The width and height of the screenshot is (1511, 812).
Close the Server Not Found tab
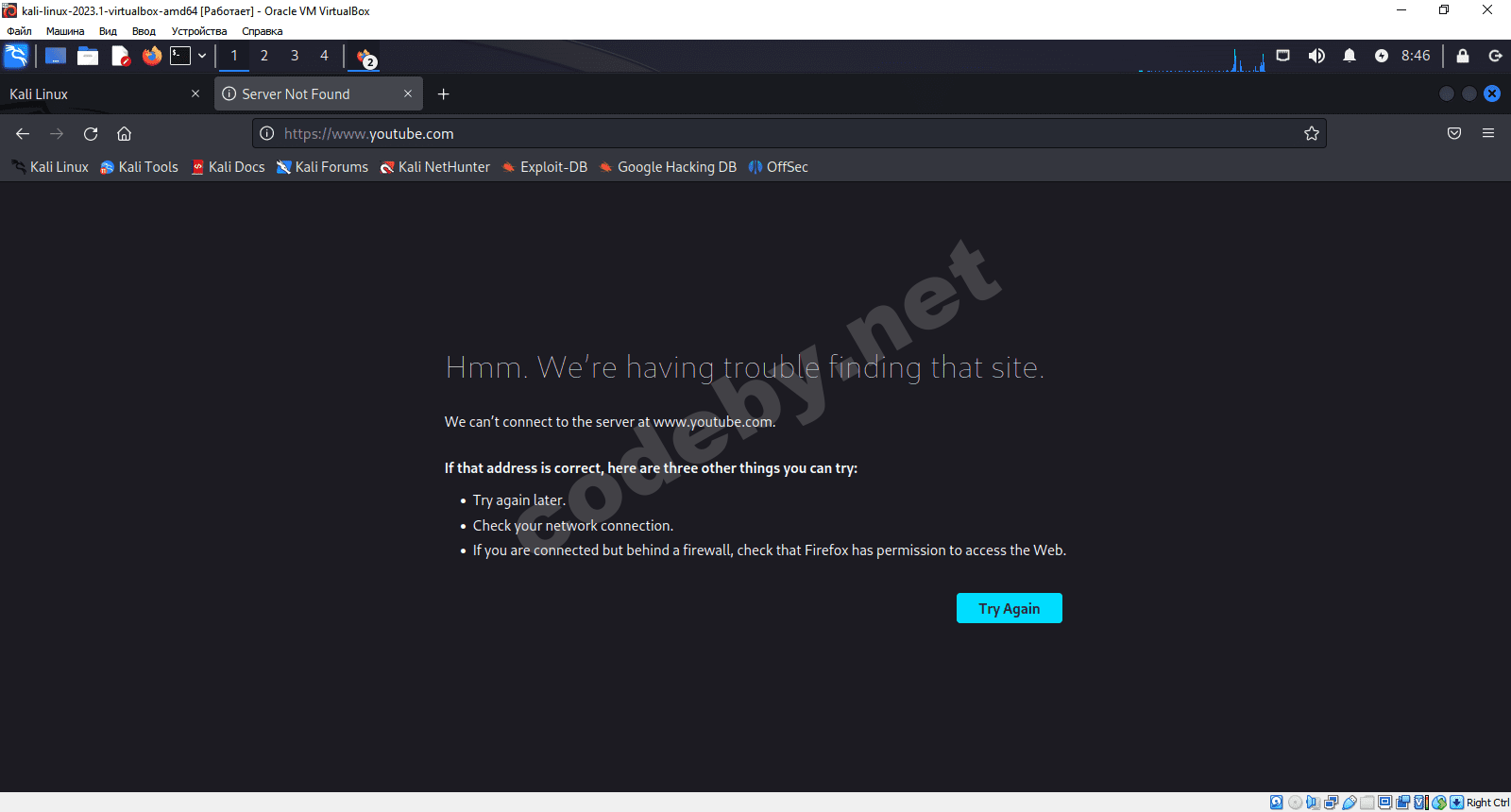click(408, 93)
